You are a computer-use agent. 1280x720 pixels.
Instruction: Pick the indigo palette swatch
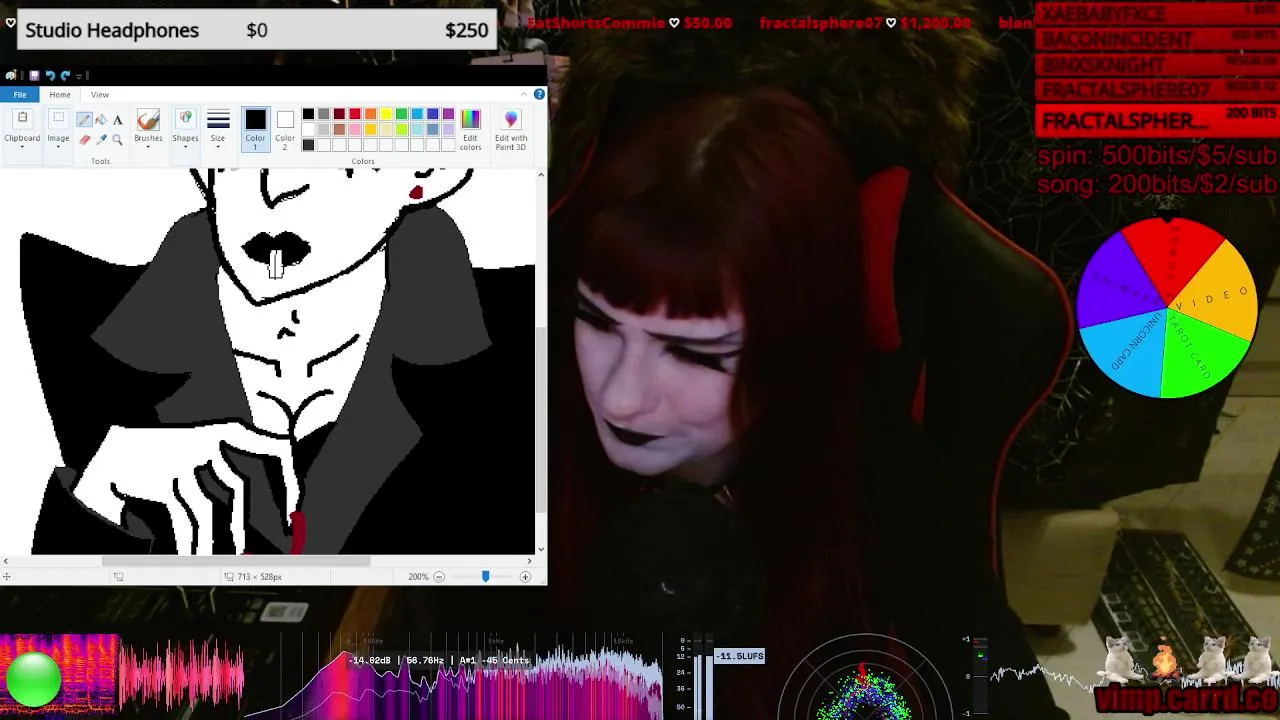pyautogui.click(x=432, y=114)
